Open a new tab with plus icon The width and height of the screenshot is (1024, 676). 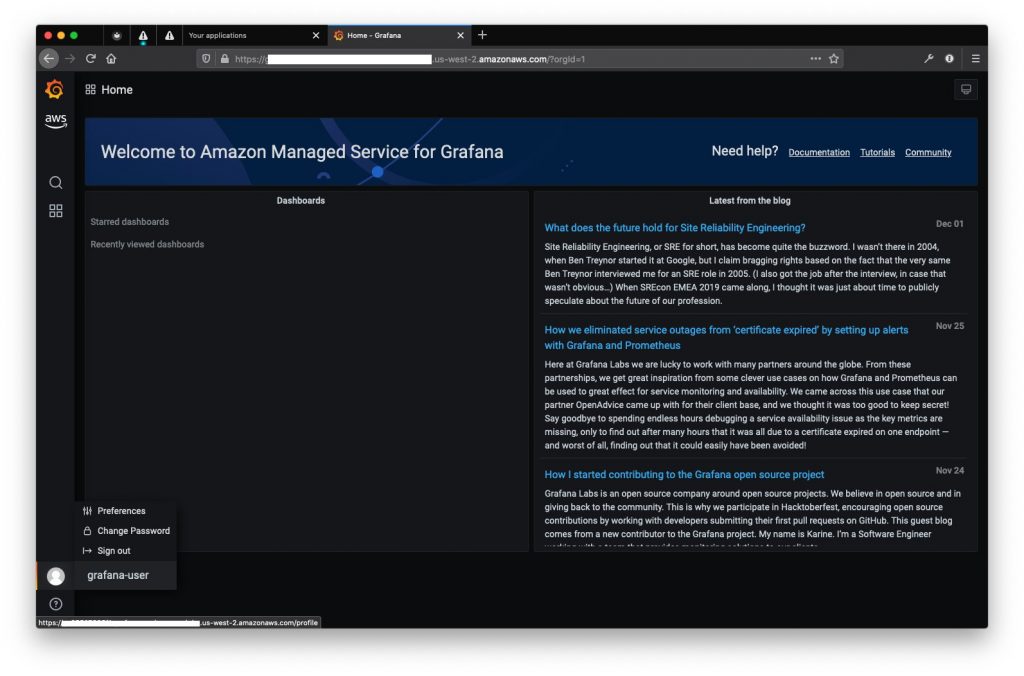482,35
